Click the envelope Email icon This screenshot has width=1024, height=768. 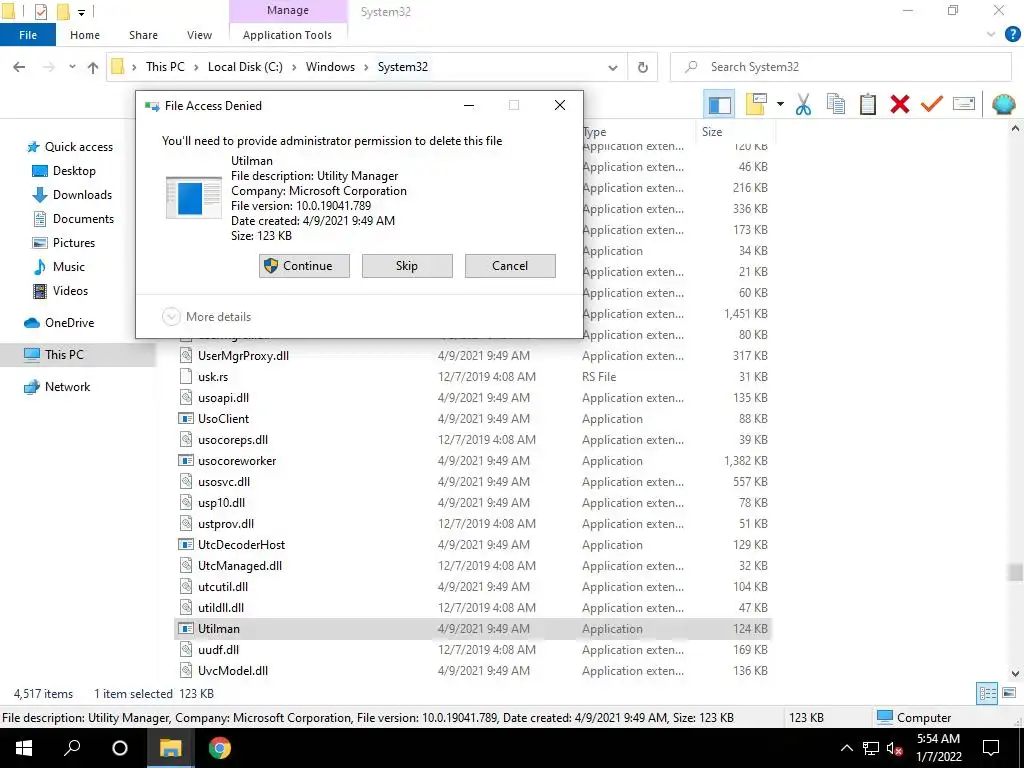pos(964,104)
